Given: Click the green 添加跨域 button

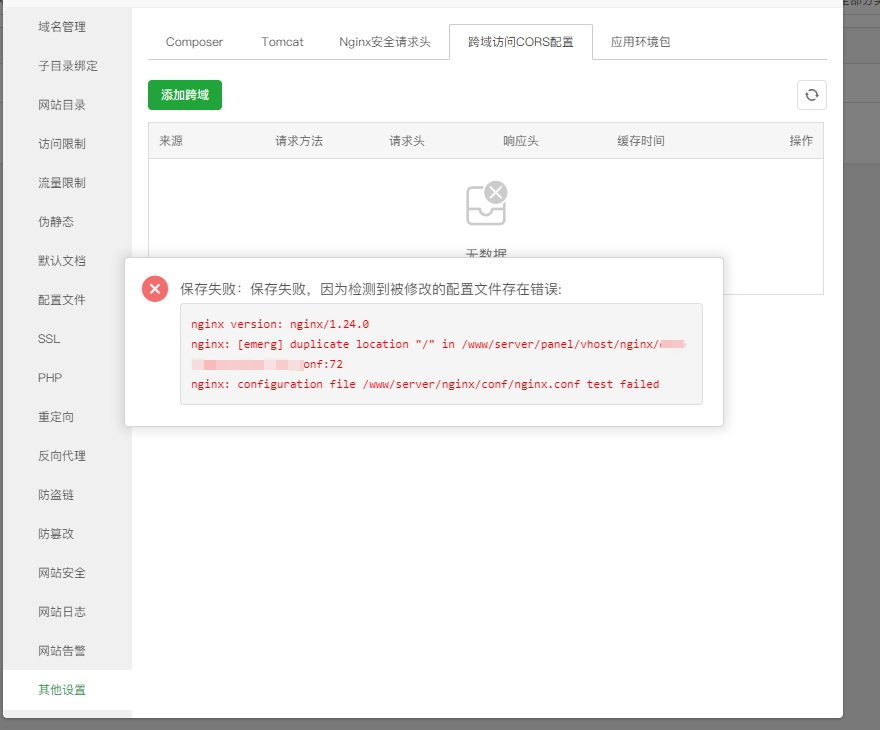Looking at the screenshot, I should pos(185,95).
